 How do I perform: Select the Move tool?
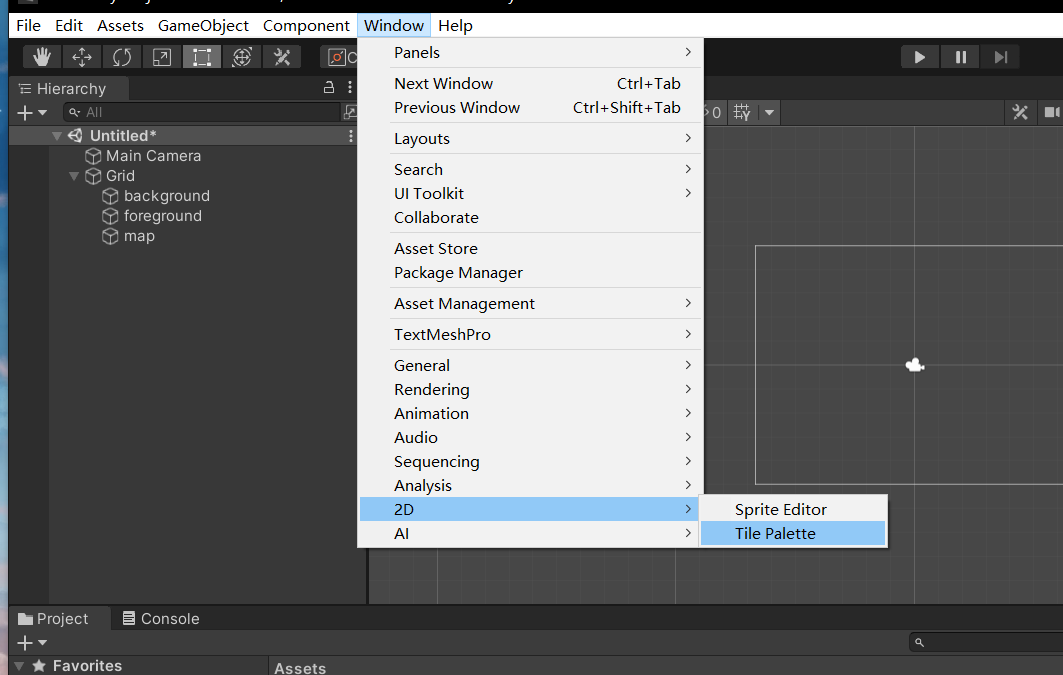pyautogui.click(x=82, y=57)
